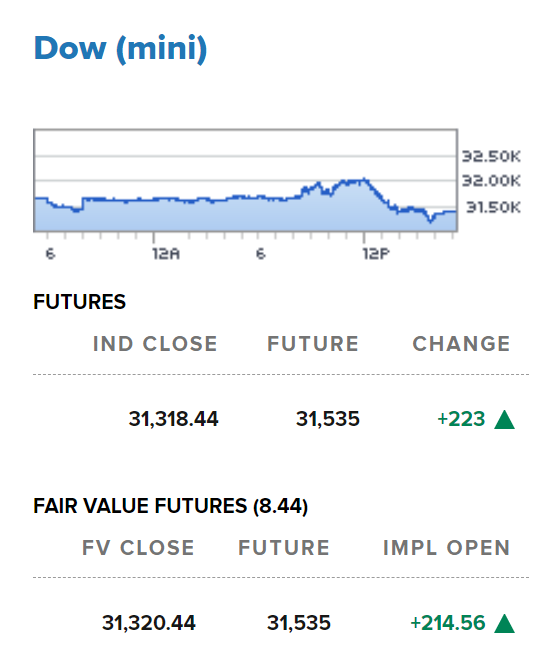Click the FAIR VALUE FUTURES (8.44) heading

point(171,506)
